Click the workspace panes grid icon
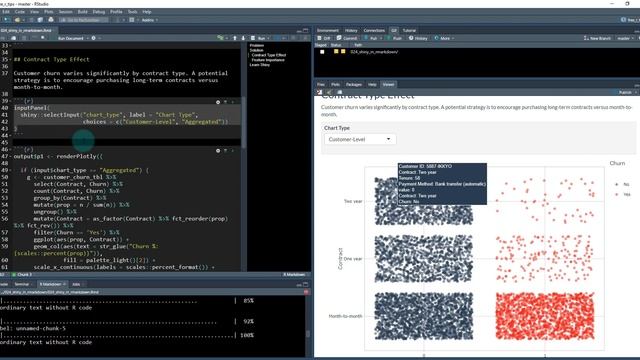640x360 pixels. pos(131,20)
